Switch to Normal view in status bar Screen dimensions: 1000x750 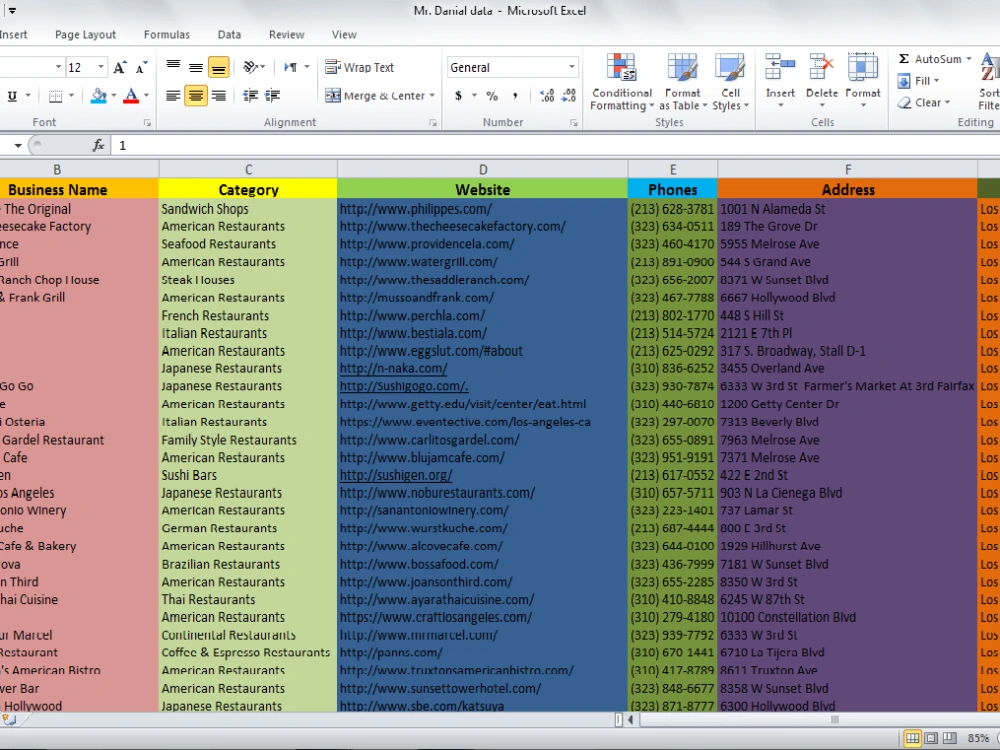(x=913, y=738)
